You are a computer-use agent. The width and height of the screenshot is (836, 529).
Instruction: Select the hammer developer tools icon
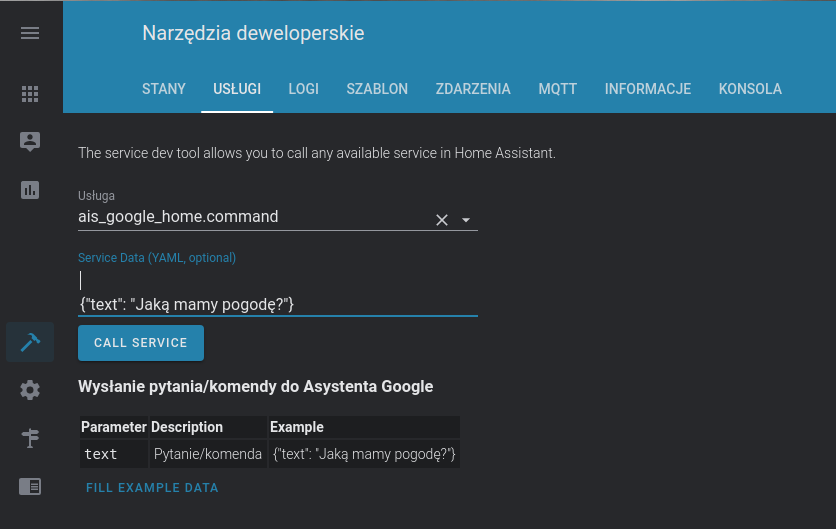30,342
